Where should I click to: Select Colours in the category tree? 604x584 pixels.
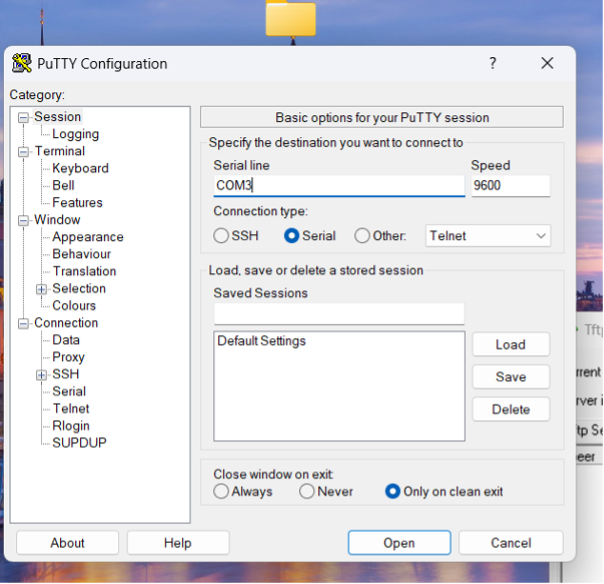coord(74,306)
